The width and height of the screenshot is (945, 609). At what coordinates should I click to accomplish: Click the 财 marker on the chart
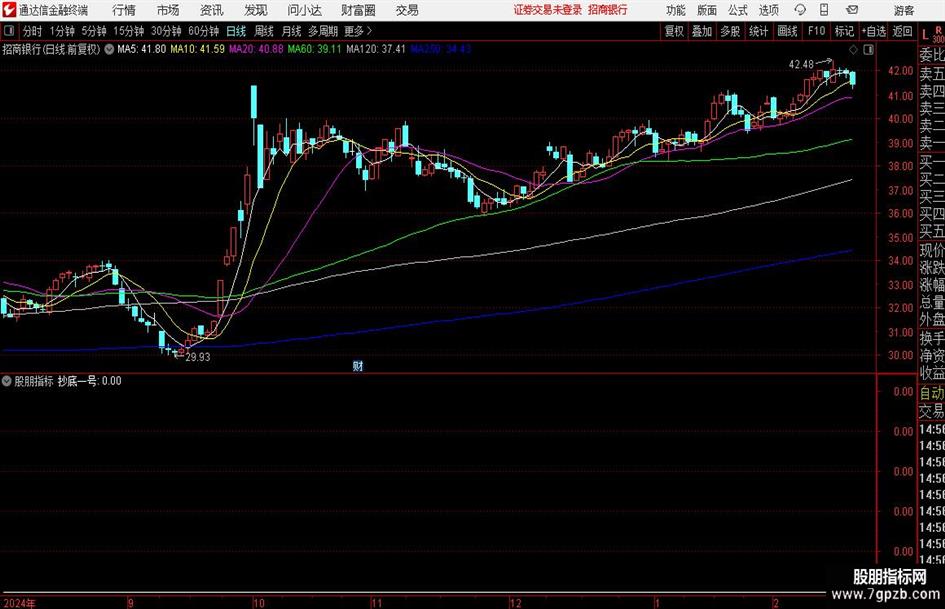click(x=358, y=365)
